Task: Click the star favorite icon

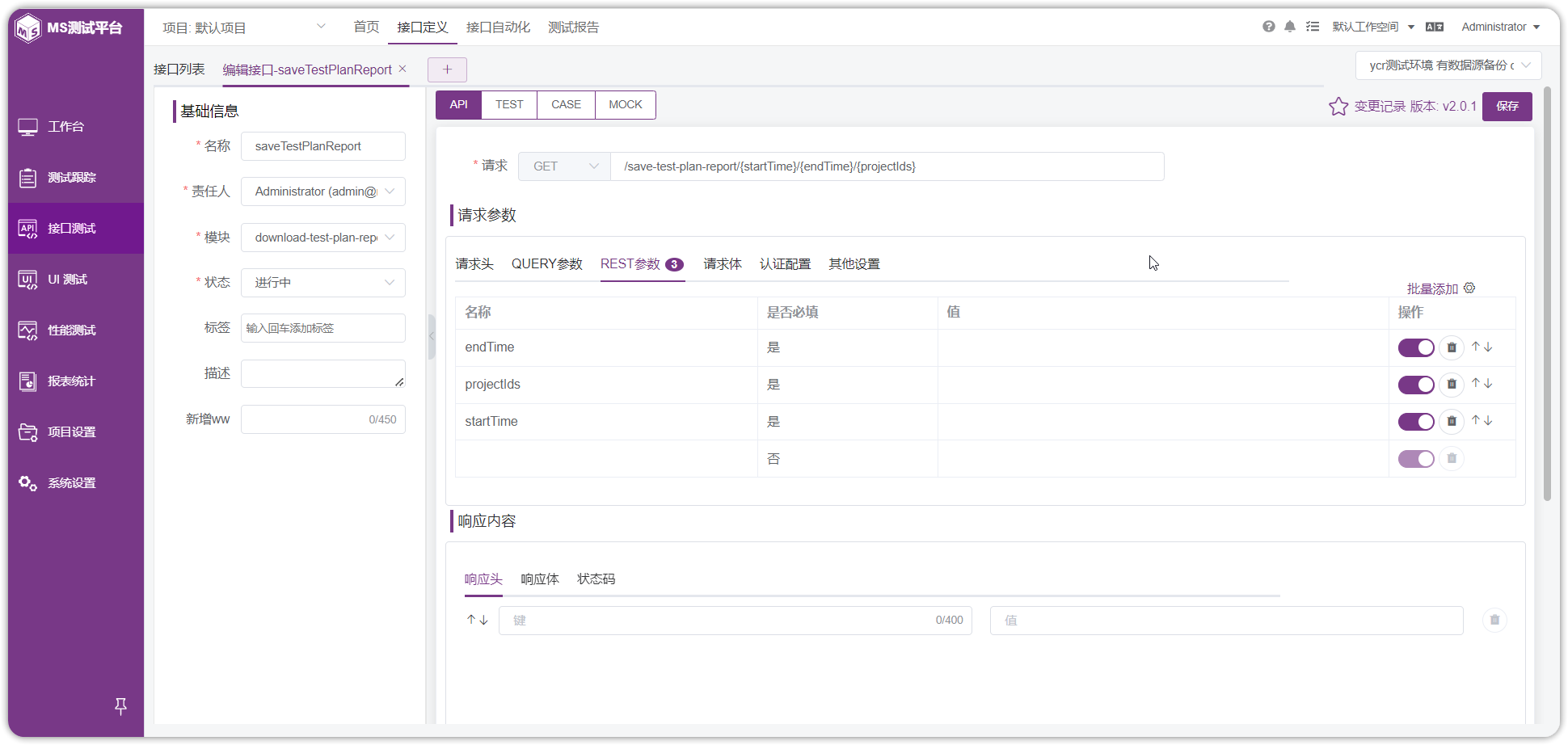Action: [1338, 106]
